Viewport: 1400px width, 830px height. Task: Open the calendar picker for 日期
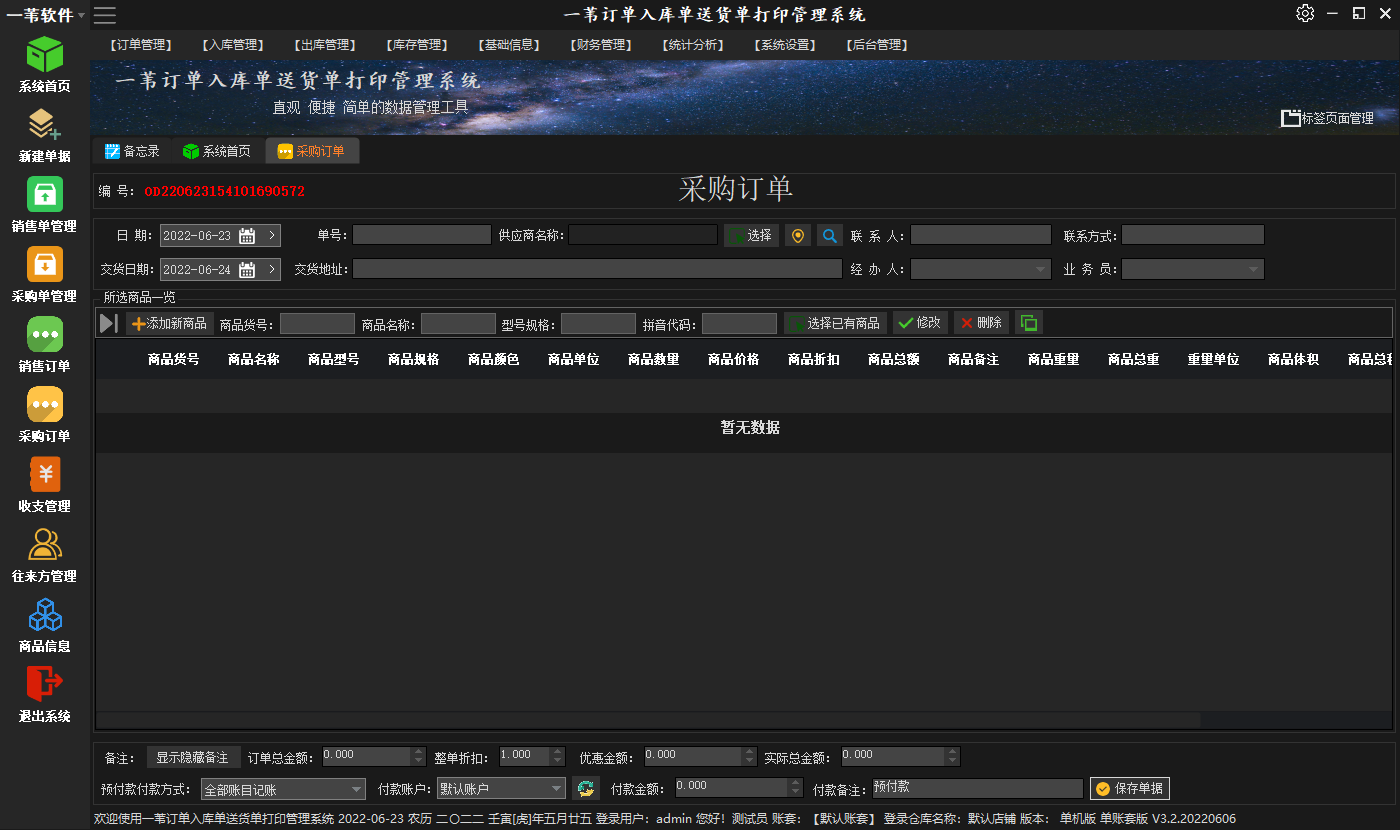247,236
